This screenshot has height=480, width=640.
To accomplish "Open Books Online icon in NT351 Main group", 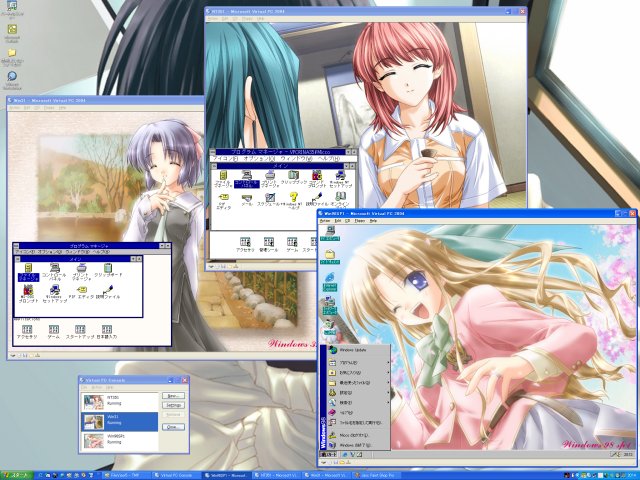I will [340, 201].
